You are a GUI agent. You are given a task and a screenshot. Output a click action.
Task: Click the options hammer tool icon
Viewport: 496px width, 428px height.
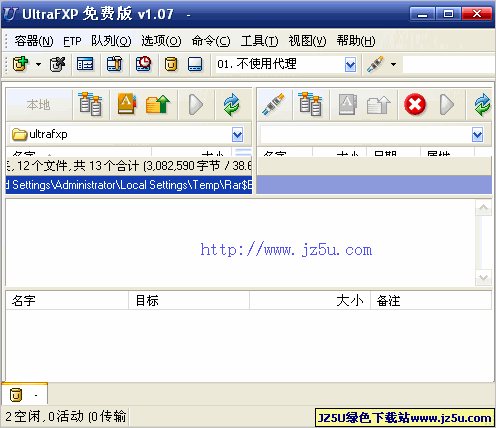pos(114,64)
